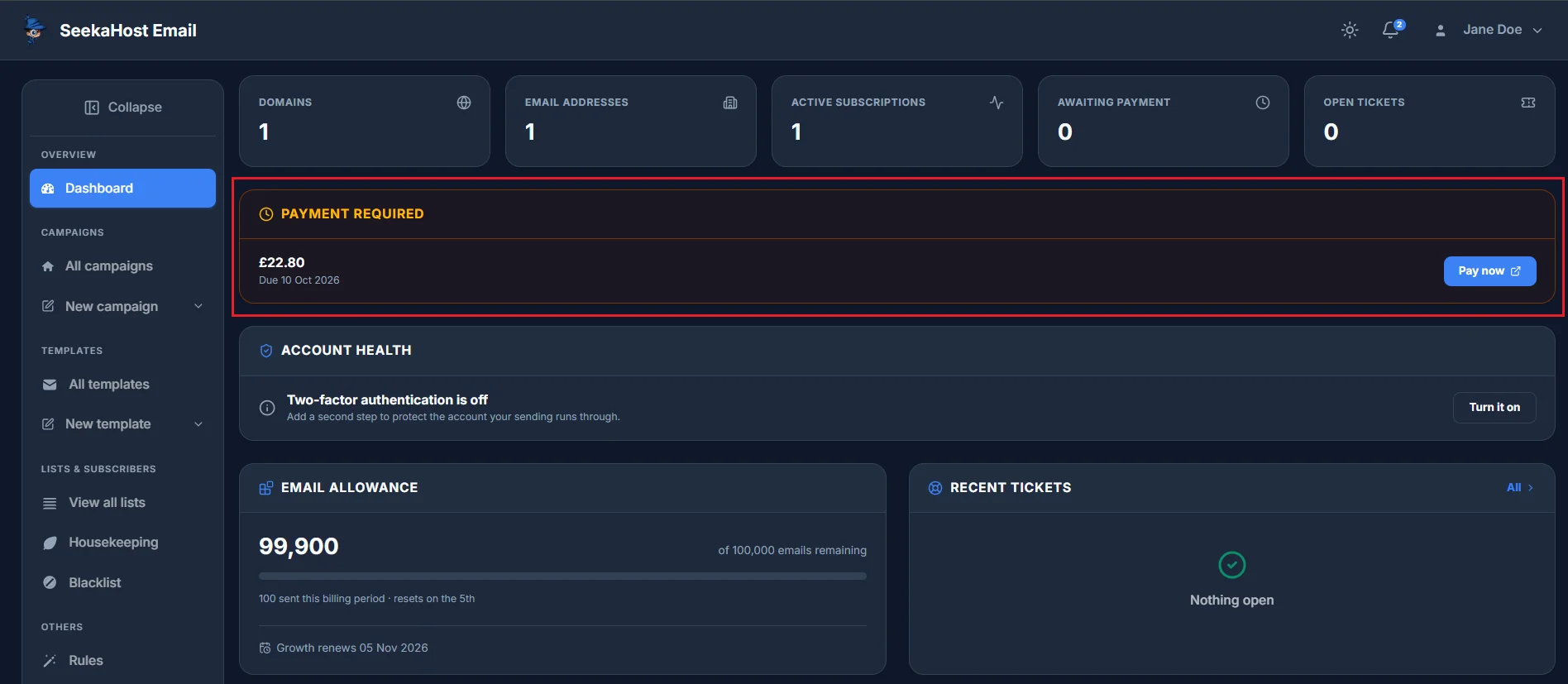Click the mailbox icon on Email Addresses card
1568x684 pixels.
[x=730, y=103]
